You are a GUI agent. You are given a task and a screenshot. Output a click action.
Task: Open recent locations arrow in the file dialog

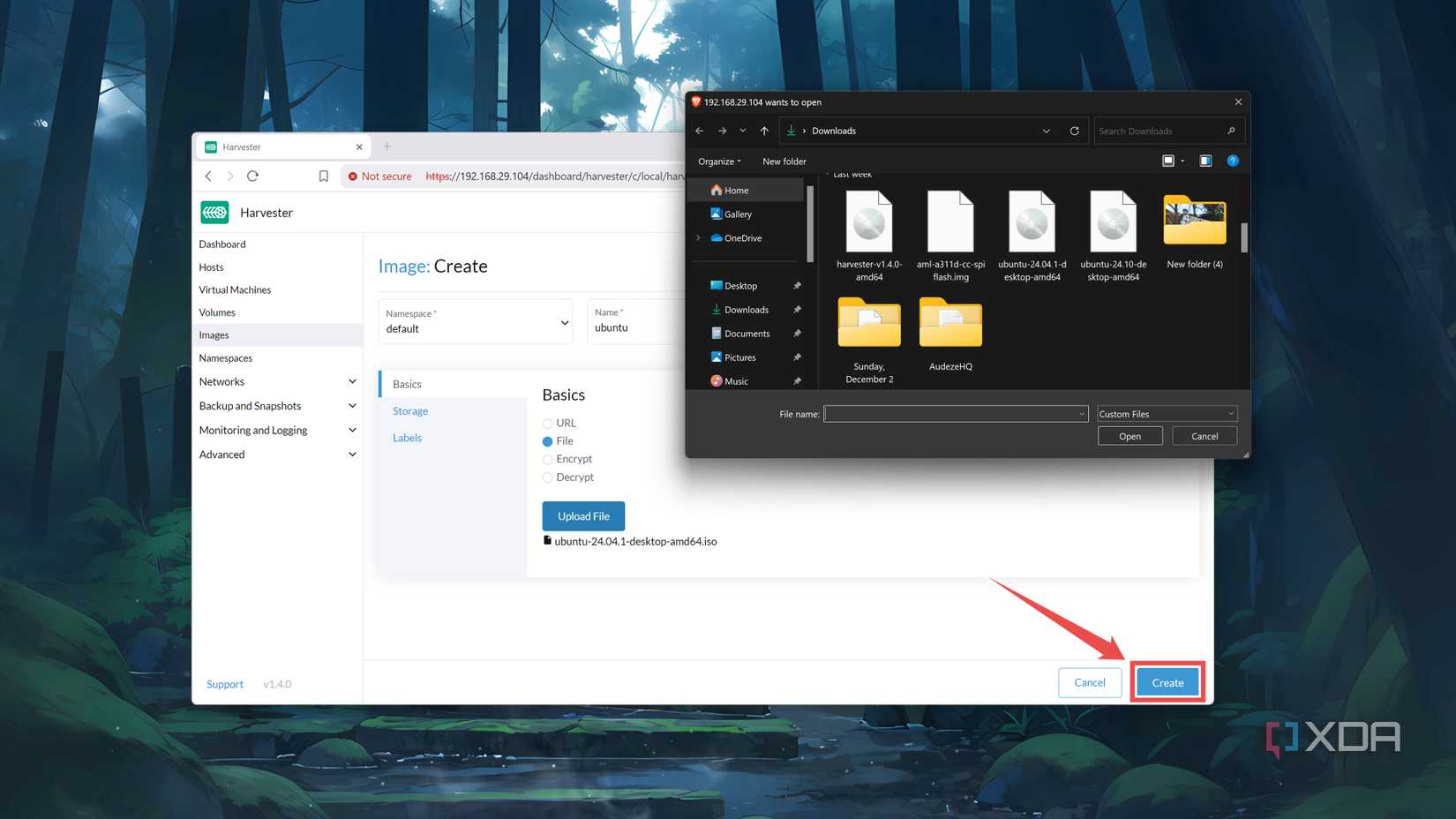(x=743, y=131)
